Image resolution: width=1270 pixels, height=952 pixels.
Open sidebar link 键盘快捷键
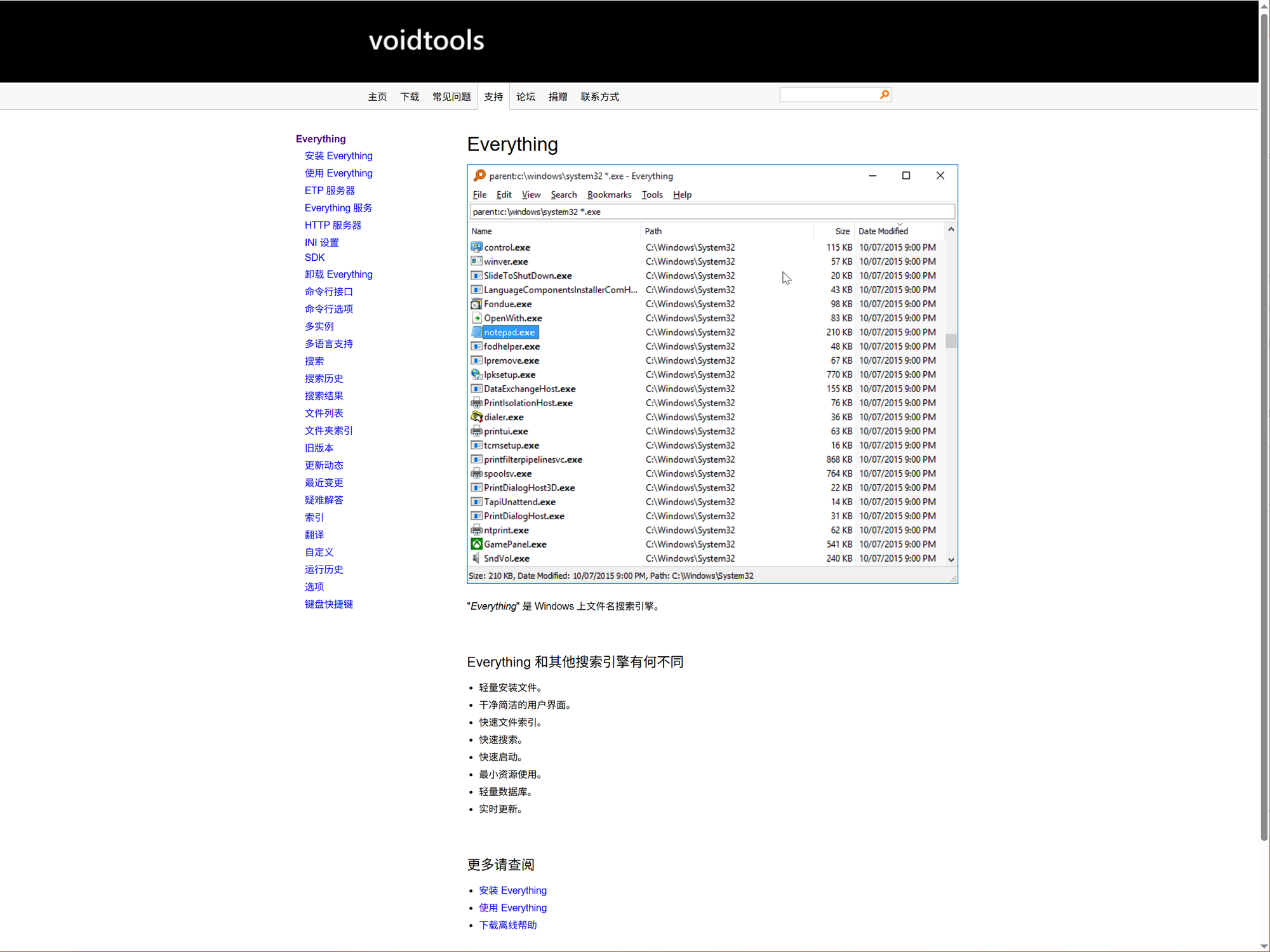(x=329, y=604)
